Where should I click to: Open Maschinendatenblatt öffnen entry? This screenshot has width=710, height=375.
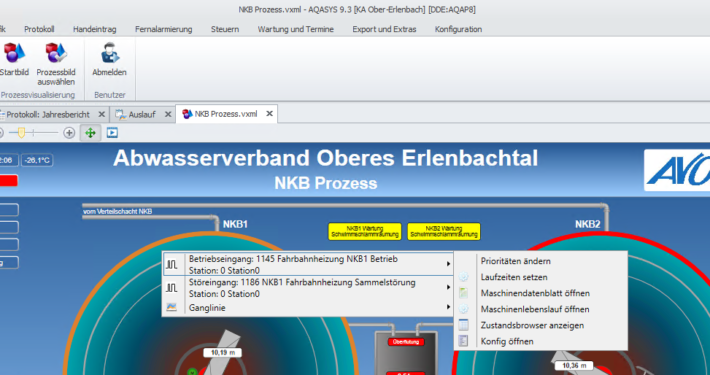(x=535, y=293)
